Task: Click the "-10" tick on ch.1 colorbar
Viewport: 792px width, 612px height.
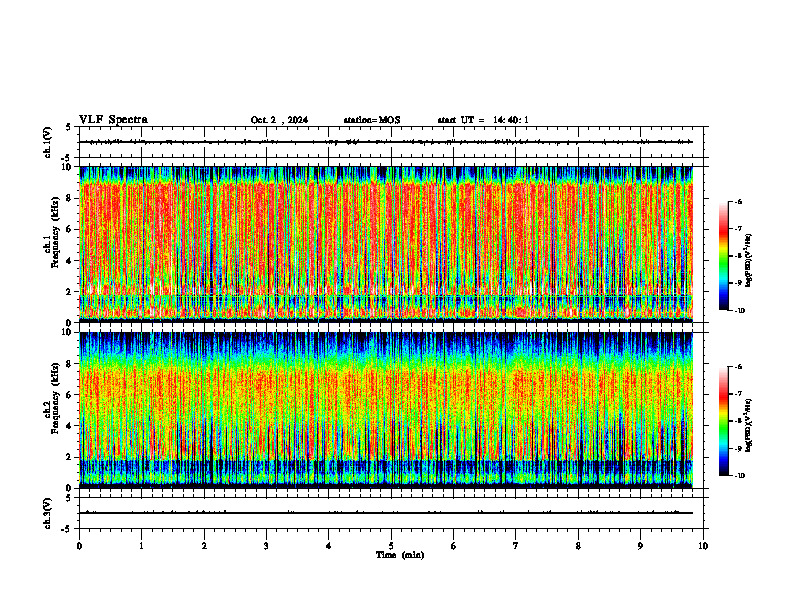Action: (x=740, y=311)
